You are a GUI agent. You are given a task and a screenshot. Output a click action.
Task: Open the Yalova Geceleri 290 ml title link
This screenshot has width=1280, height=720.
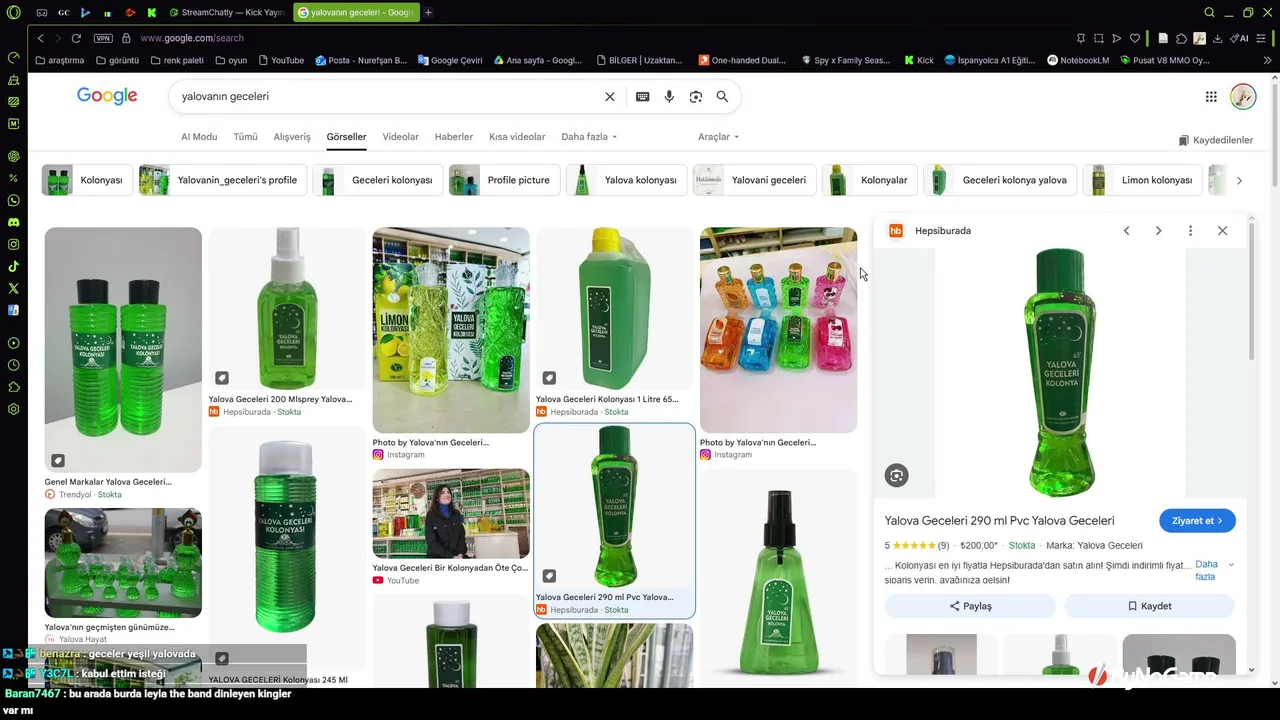[x=999, y=521]
